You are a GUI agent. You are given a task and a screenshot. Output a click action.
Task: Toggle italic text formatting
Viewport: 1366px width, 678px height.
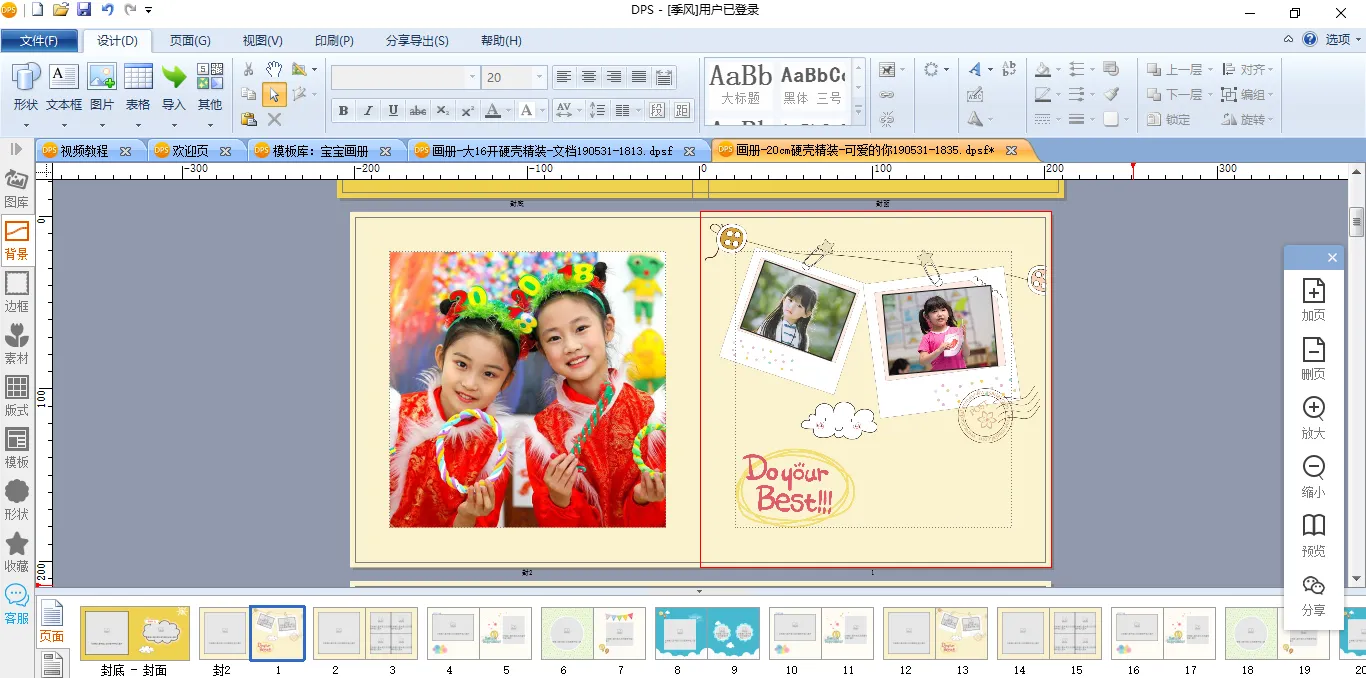pyautogui.click(x=368, y=110)
